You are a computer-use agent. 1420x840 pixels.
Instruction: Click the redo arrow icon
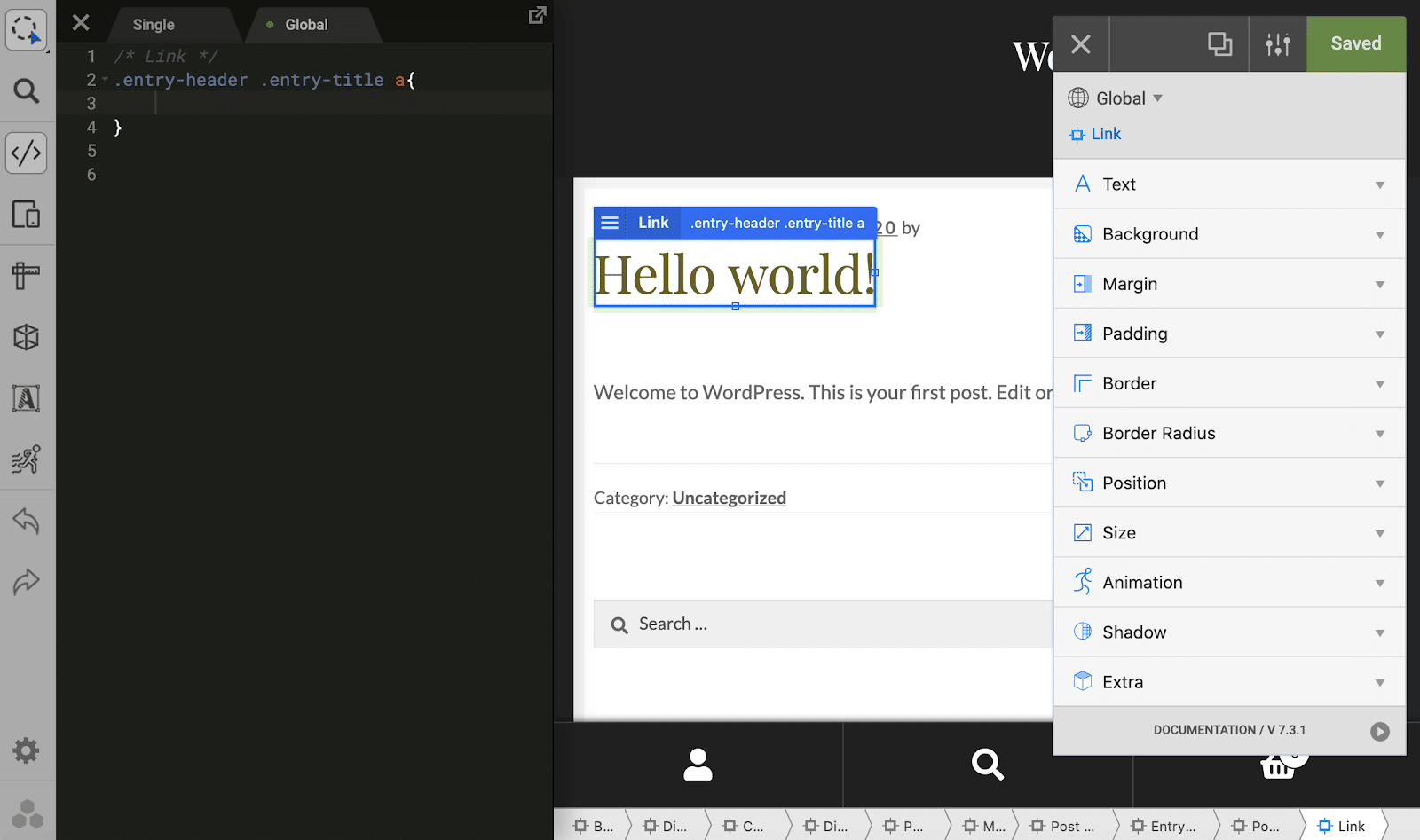(x=27, y=582)
